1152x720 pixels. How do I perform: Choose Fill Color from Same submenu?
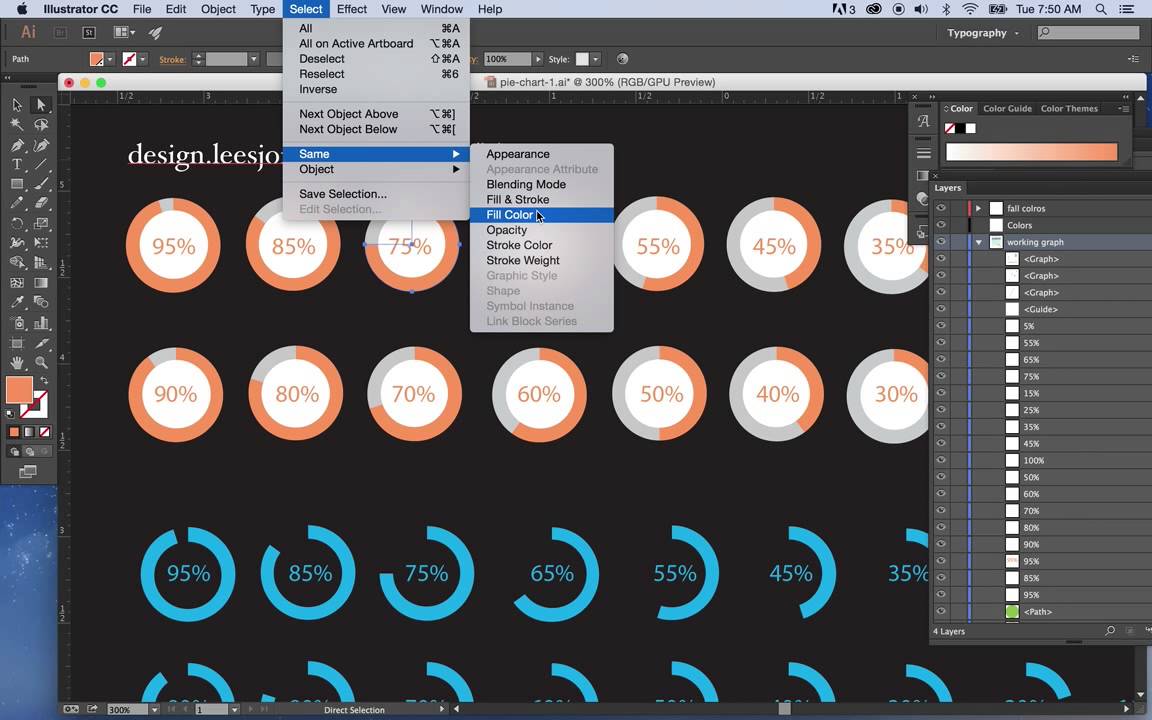point(541,215)
